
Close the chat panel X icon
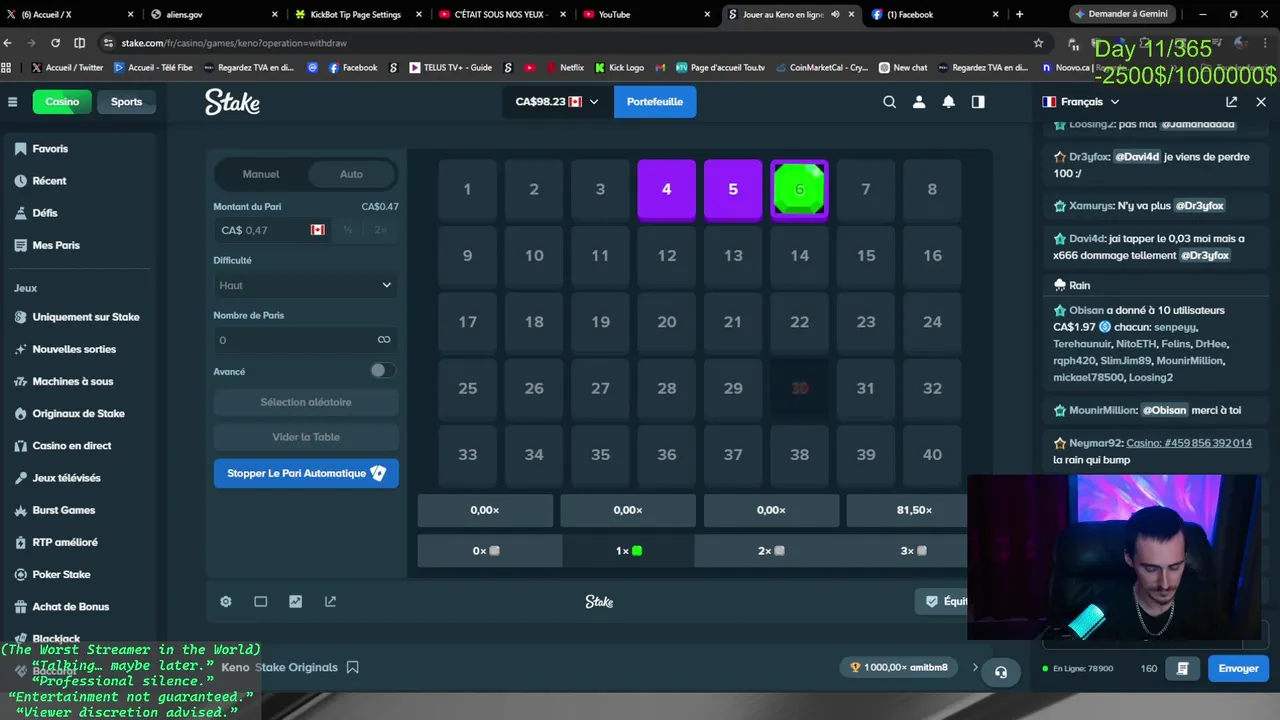coord(1261,102)
